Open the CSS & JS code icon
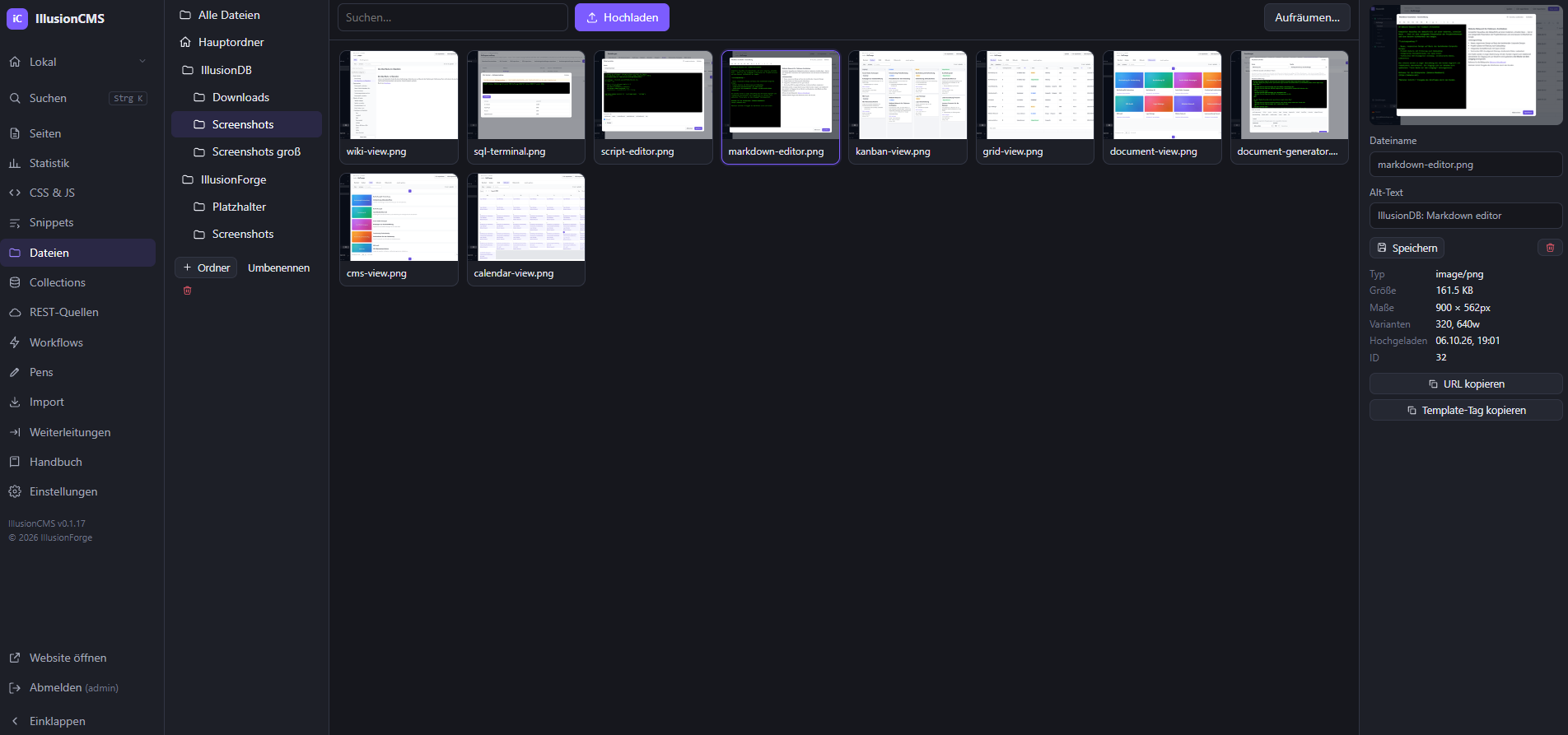Viewport: 1568px width, 735px height. point(15,193)
